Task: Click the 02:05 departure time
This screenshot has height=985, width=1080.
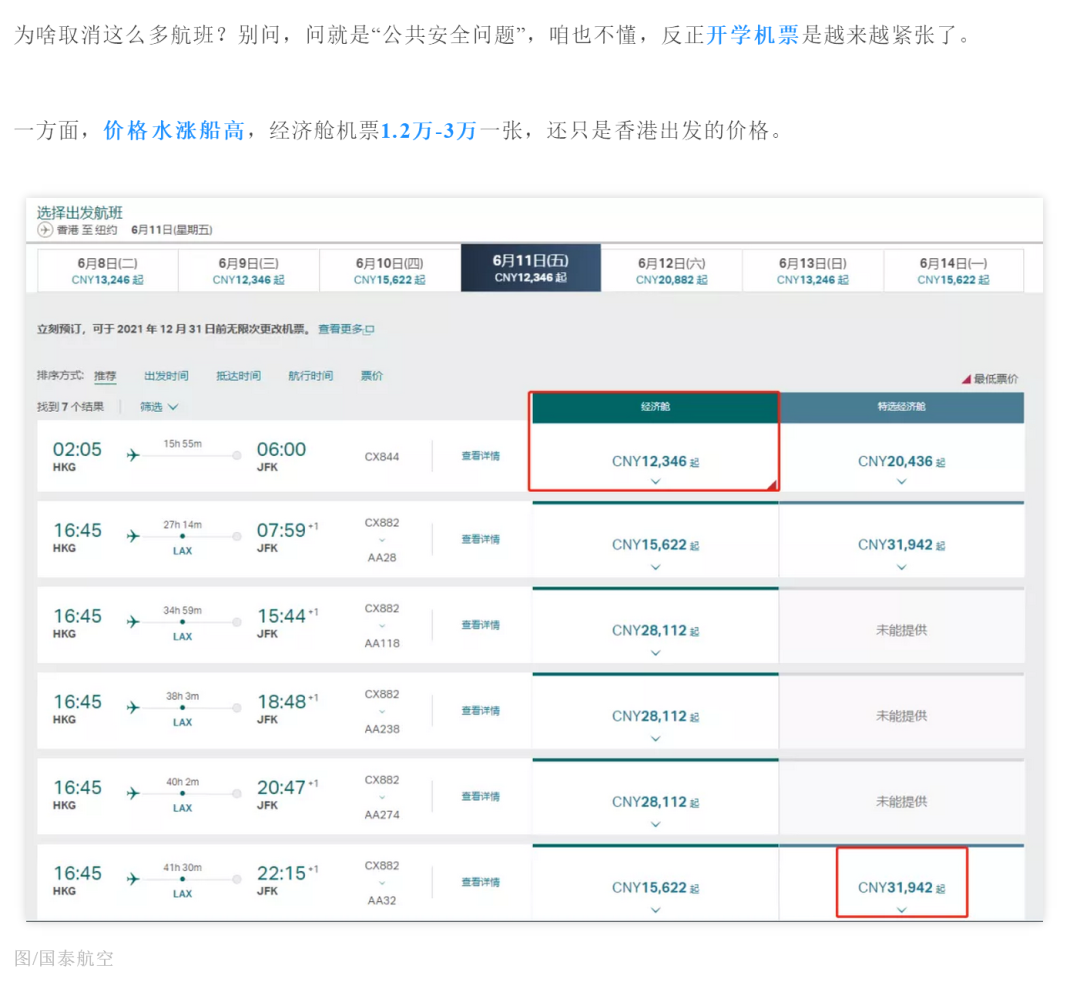Action: pos(77,449)
